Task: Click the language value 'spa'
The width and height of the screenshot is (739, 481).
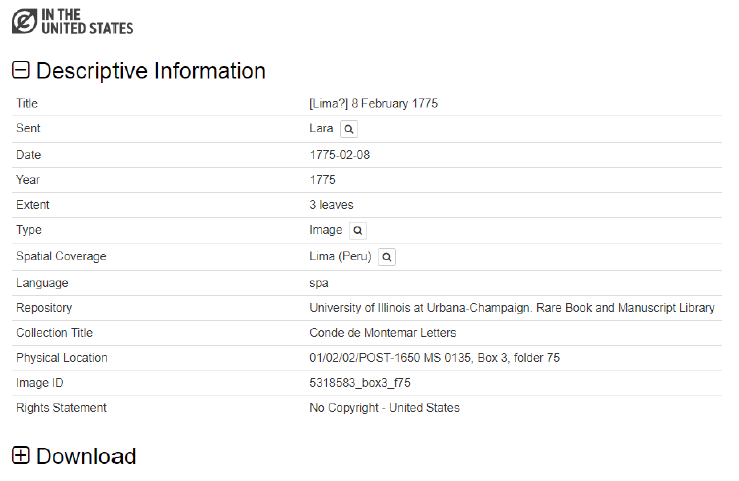Action: pyautogui.click(x=319, y=283)
